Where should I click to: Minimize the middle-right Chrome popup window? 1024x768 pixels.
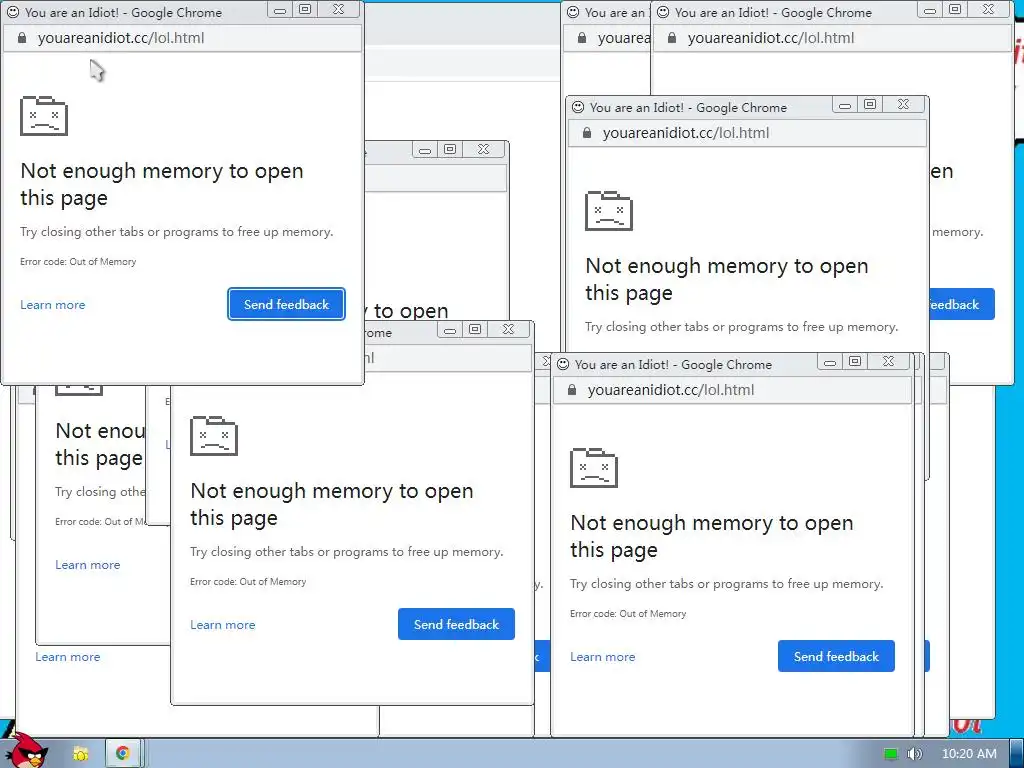(844, 105)
